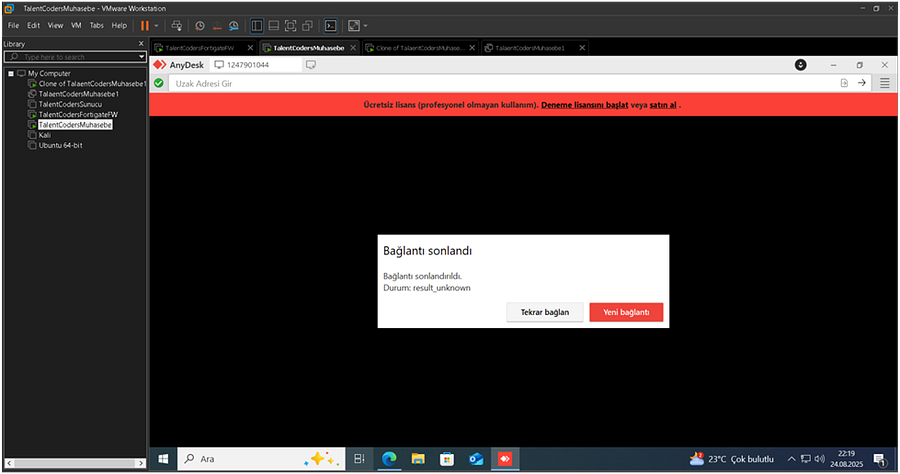Click the full screen mode icon in VMware toolbar
The image size is (900, 474).
coord(290,26)
